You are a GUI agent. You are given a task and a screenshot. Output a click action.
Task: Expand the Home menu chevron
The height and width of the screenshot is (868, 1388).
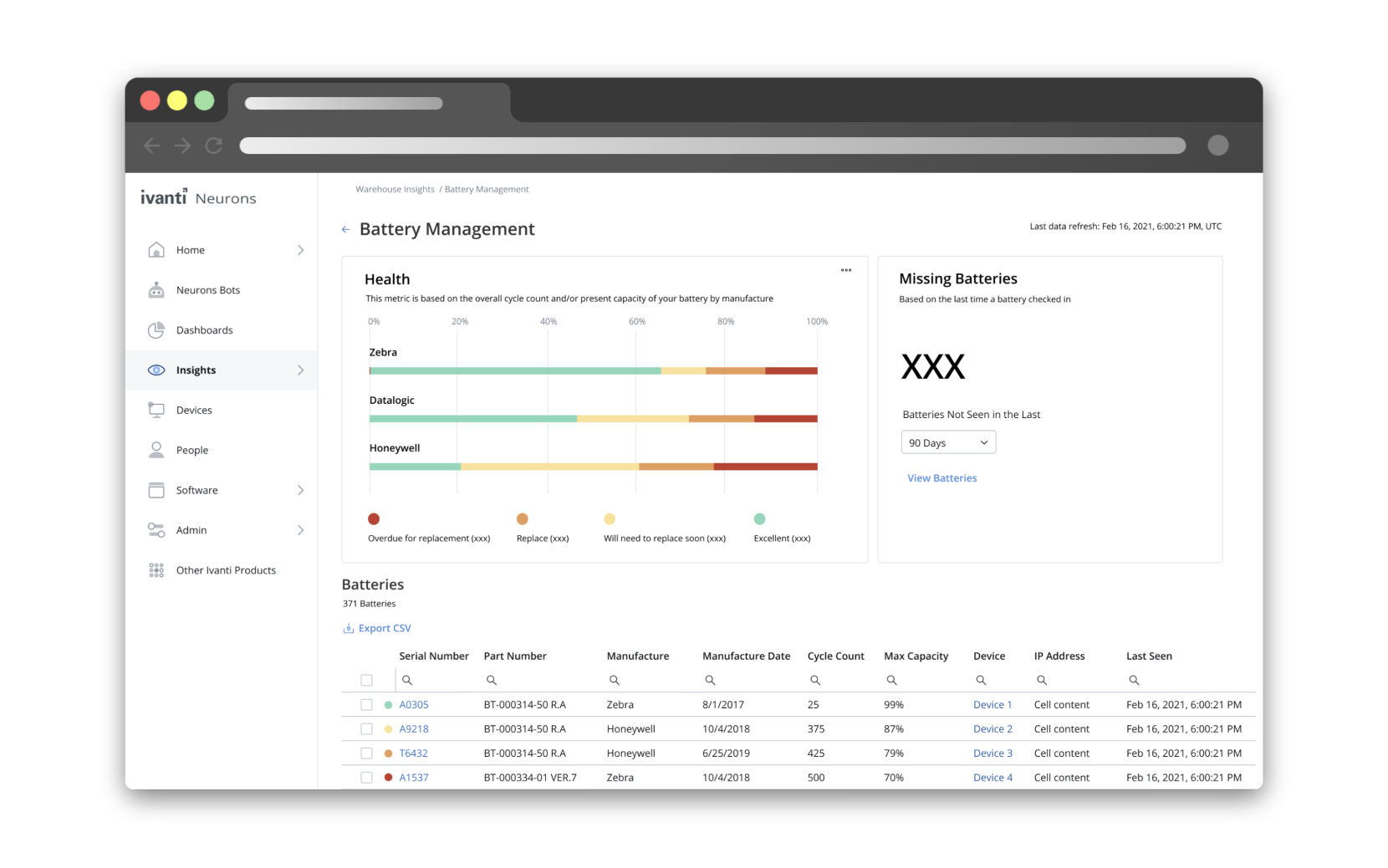300,250
